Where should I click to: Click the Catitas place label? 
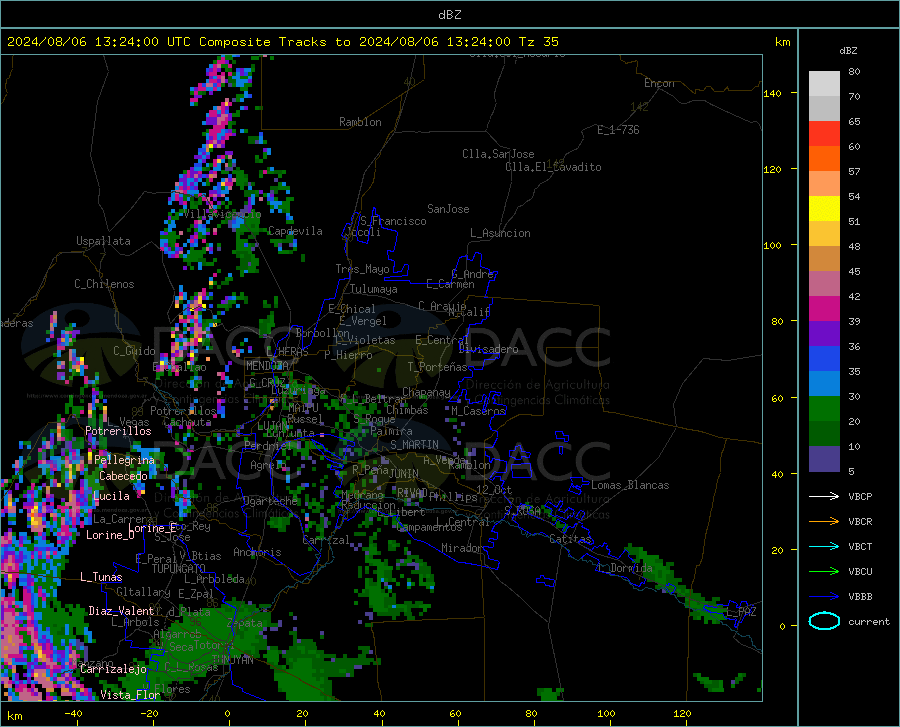pyautogui.click(x=570, y=539)
